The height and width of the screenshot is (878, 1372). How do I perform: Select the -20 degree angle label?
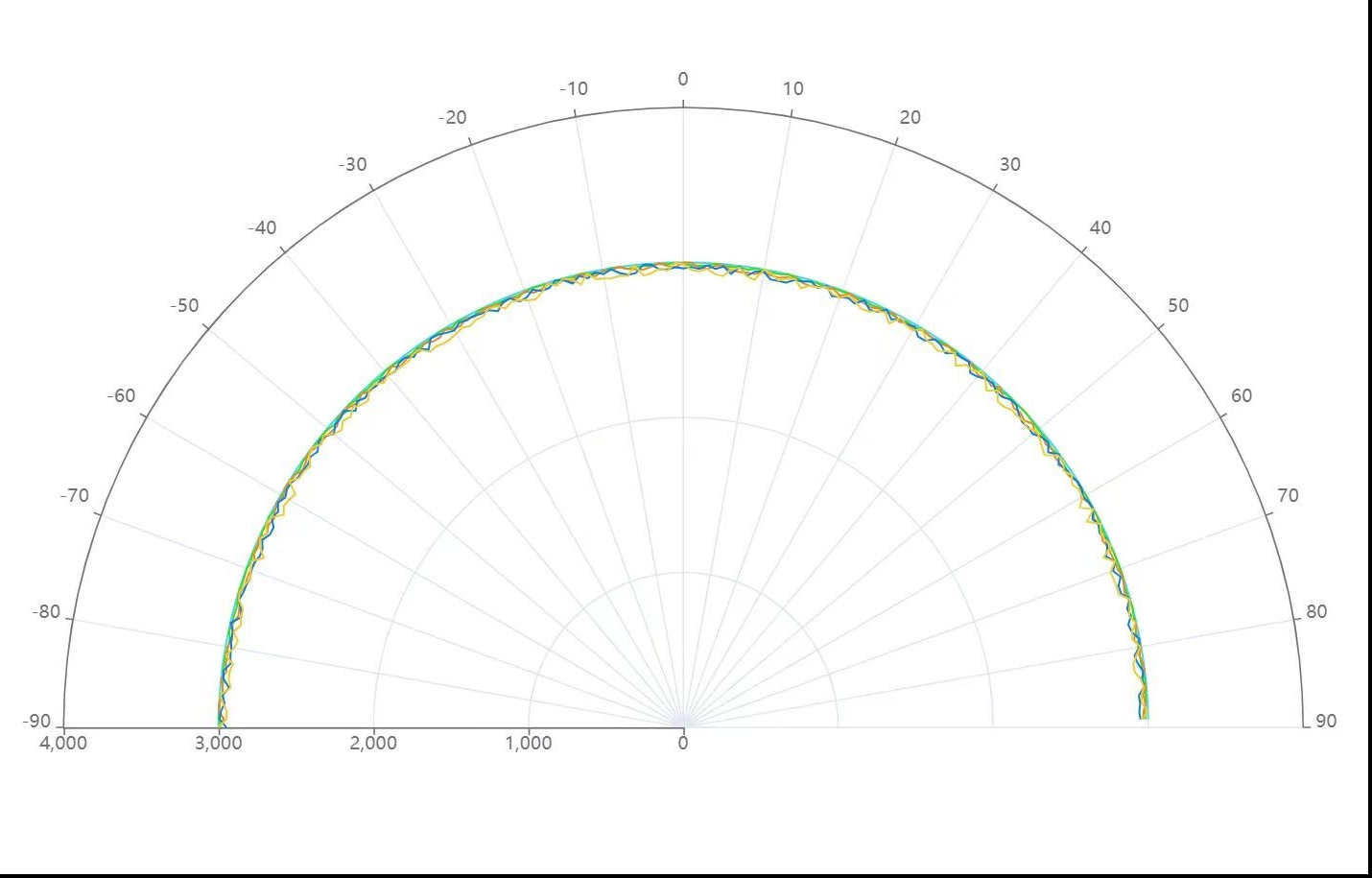click(452, 118)
